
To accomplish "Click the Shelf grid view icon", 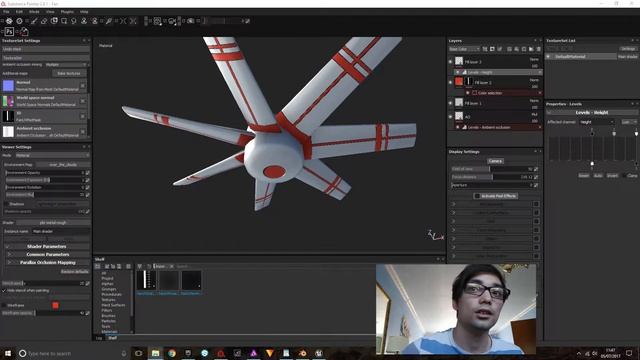I will [129, 266].
